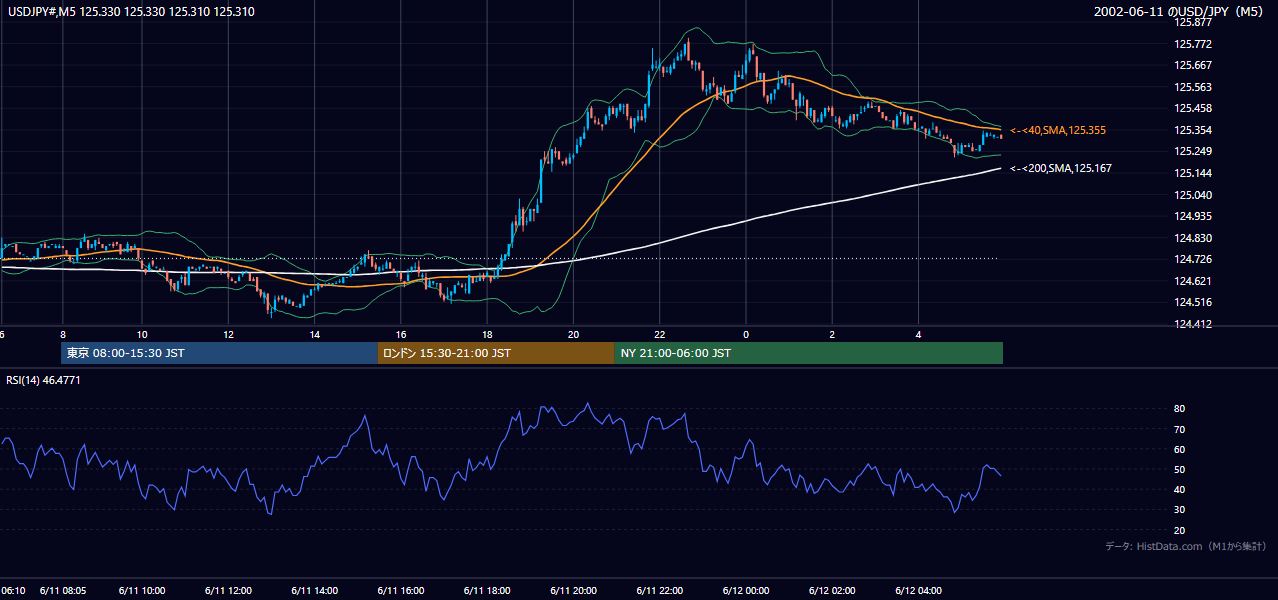Click price axis value 125.667

[1194, 65]
